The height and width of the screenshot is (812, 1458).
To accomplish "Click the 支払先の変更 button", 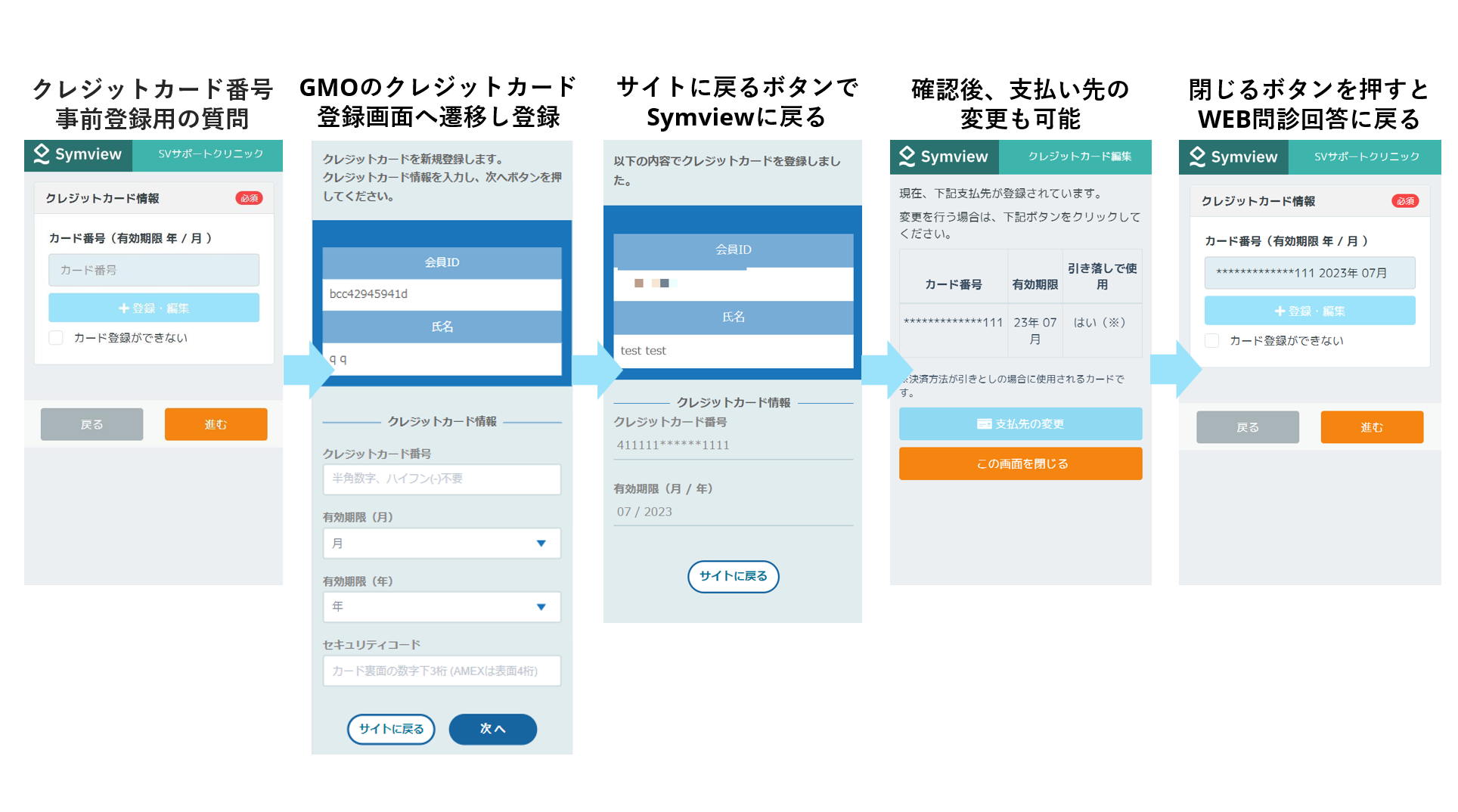I will coord(1020,424).
